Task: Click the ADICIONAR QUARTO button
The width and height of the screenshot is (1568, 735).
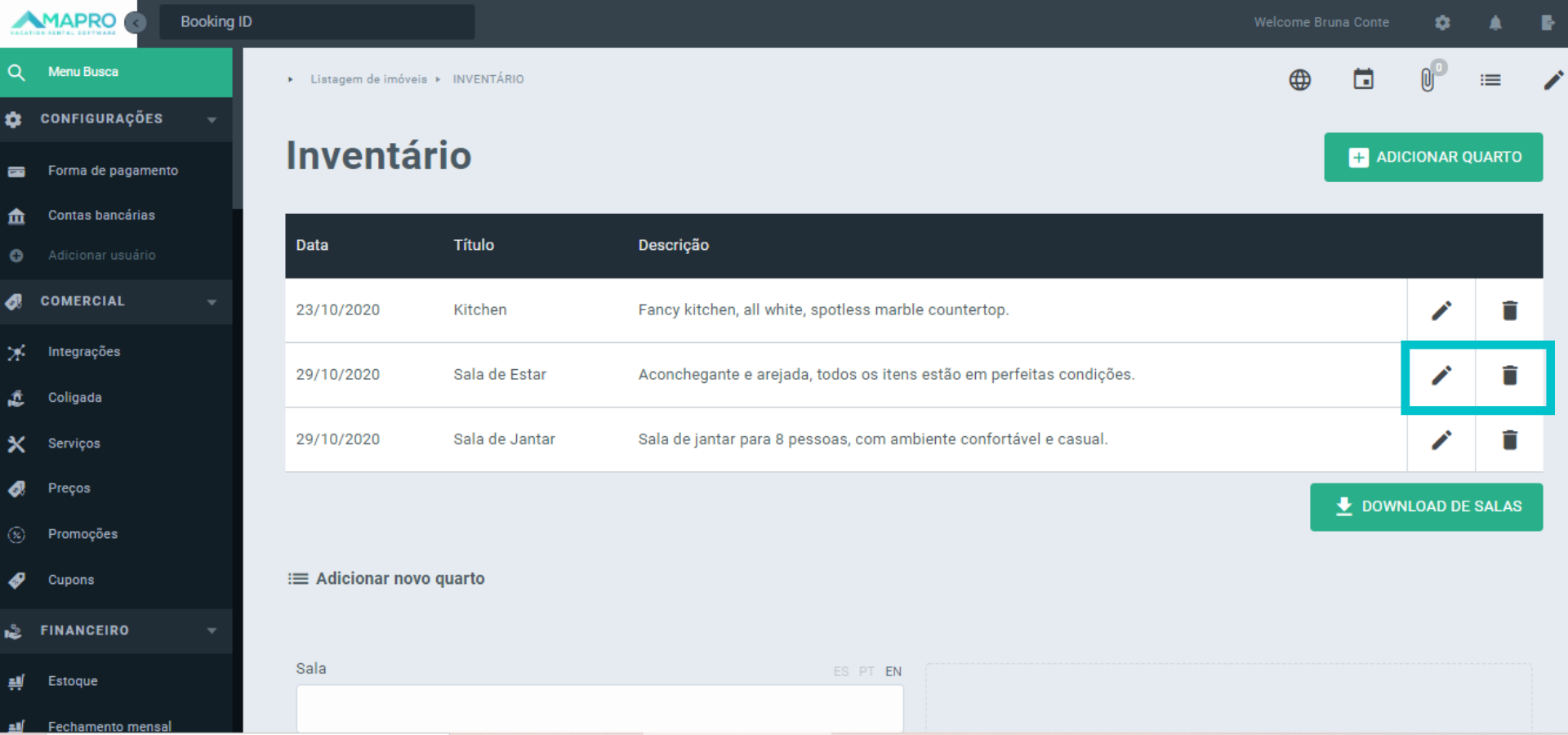Action: pos(1432,157)
